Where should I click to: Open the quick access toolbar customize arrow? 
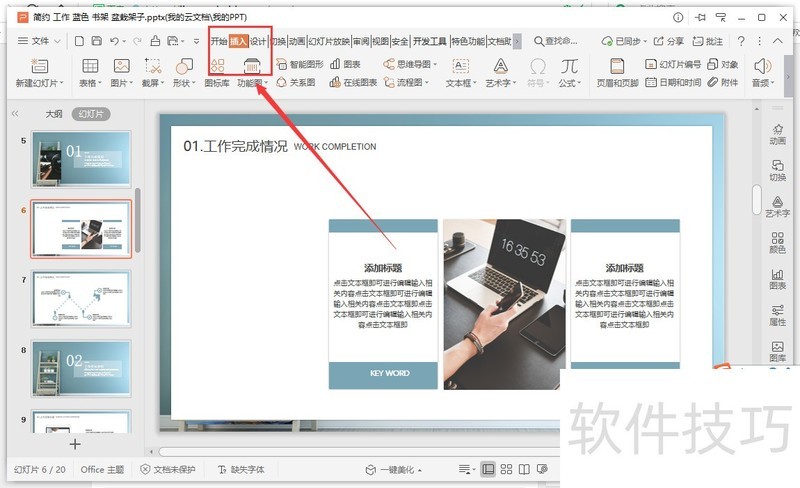tap(196, 41)
